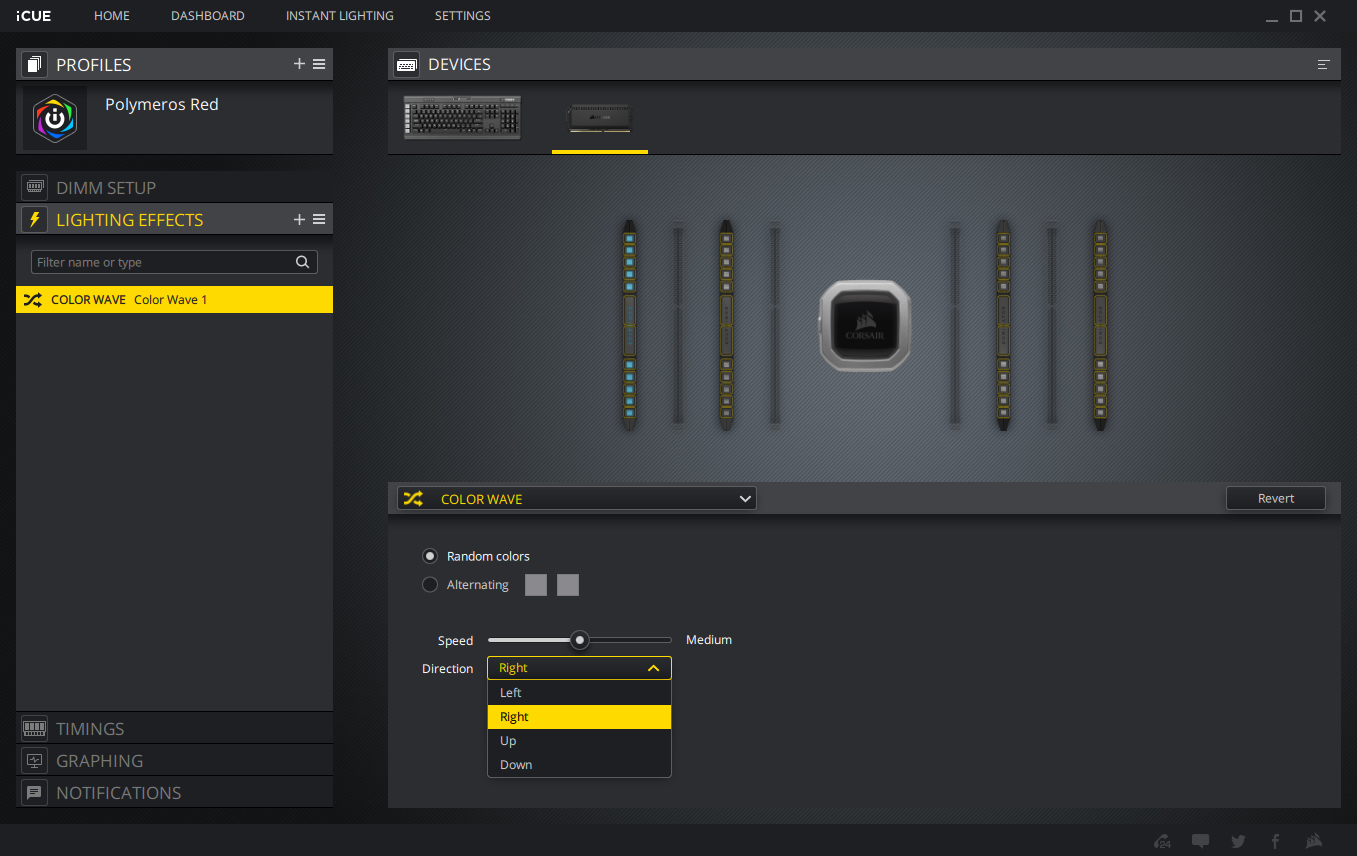This screenshot has height=856, width=1357.
Task: Open the Color Wave effect type dropdown
Action: [x=576, y=498]
